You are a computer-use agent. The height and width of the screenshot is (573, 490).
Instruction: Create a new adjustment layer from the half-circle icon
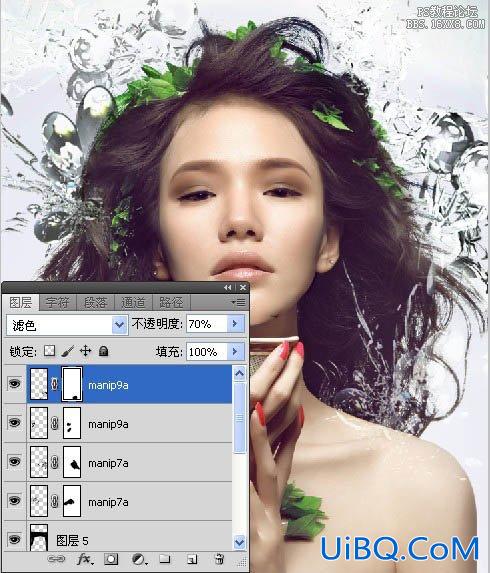138,559
